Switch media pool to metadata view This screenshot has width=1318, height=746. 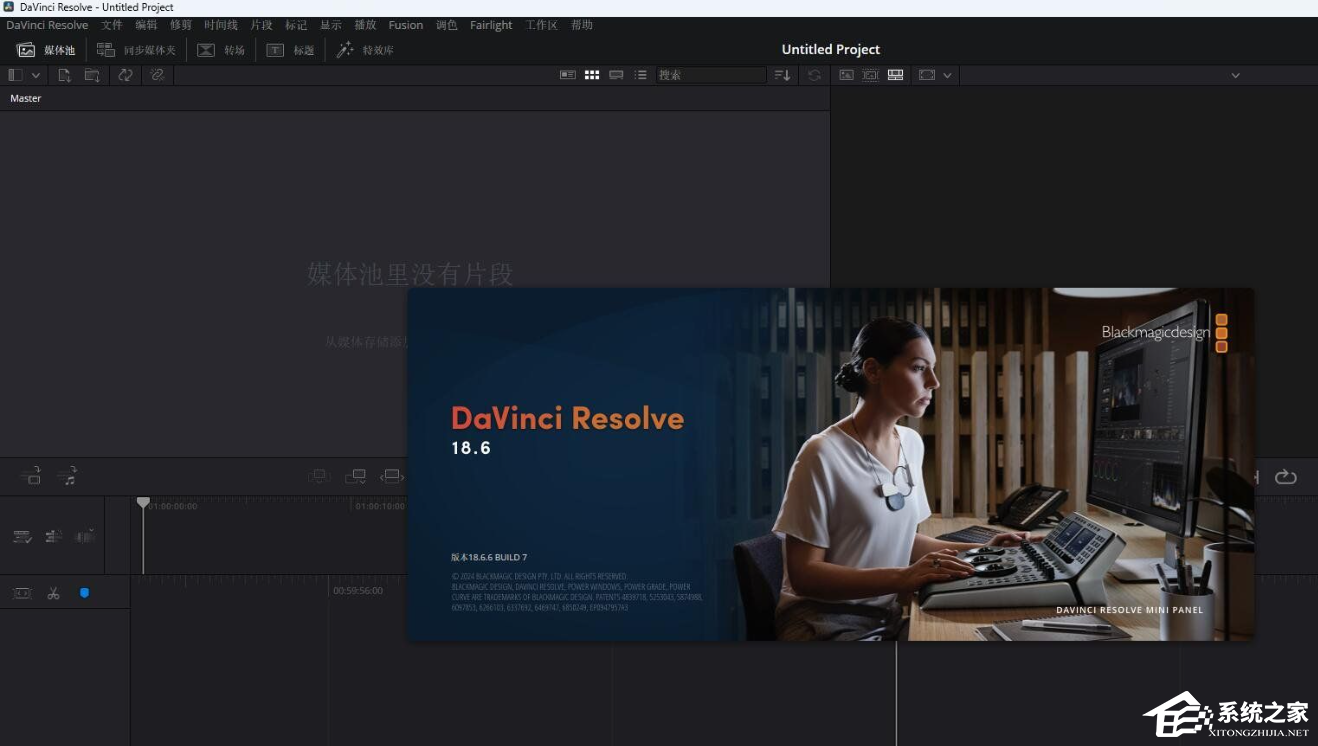click(x=568, y=75)
